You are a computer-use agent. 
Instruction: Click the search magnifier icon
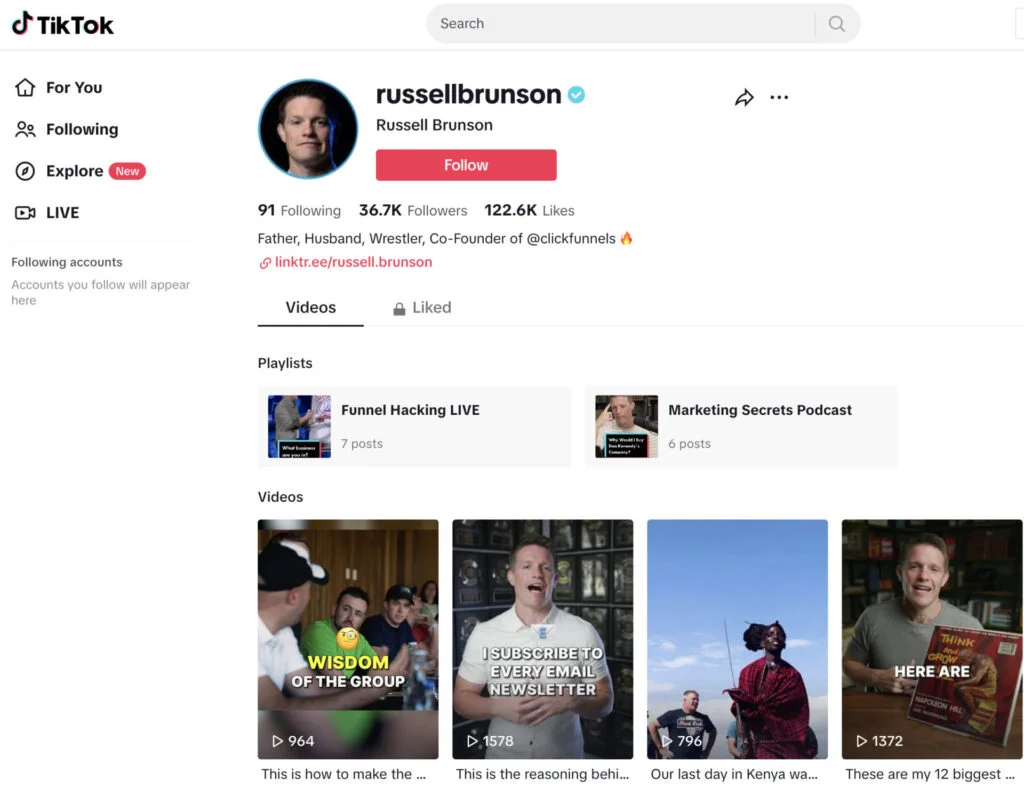[836, 24]
